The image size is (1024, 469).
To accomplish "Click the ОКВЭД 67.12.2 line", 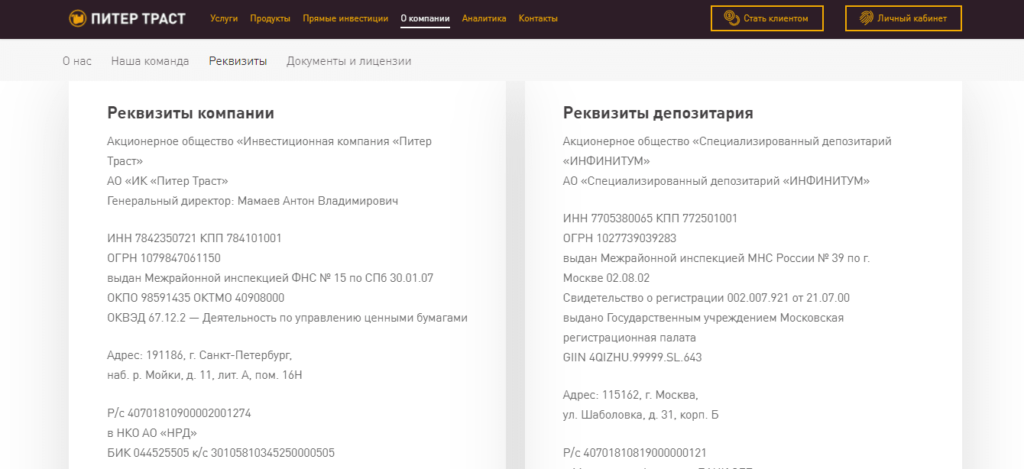I will click(x=287, y=318).
